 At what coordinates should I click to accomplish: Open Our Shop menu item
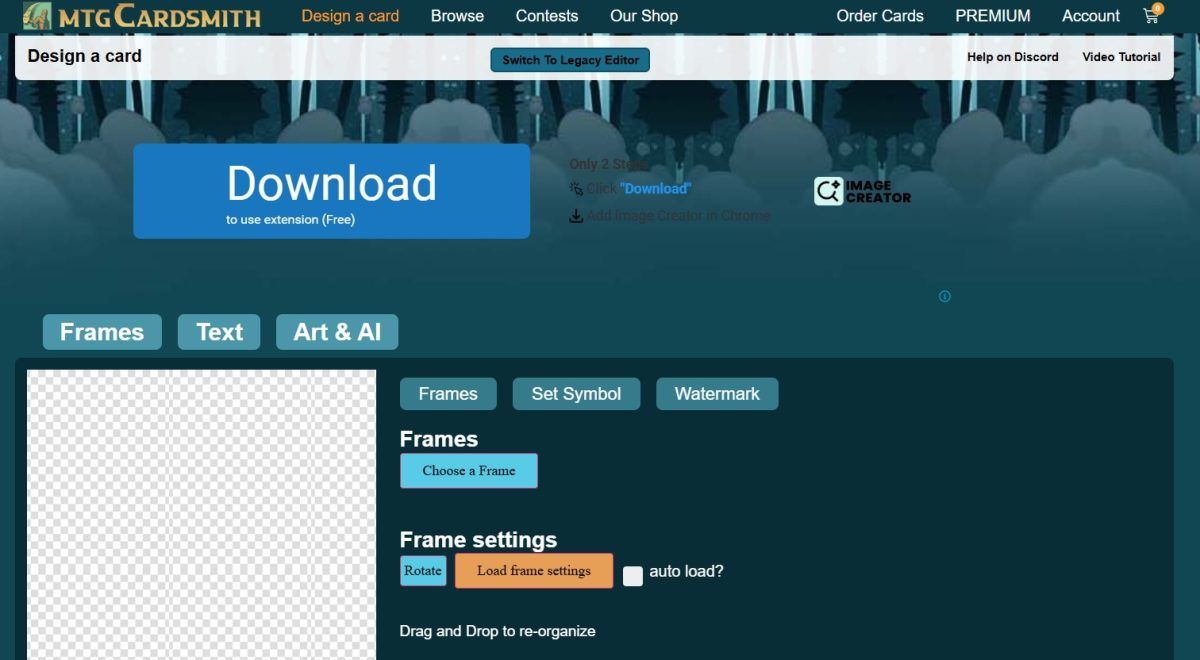pos(644,16)
